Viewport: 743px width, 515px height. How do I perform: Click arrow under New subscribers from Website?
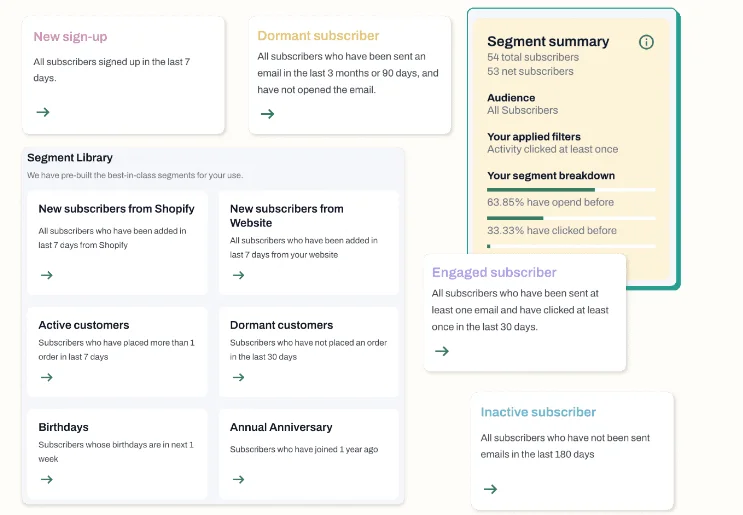pos(238,275)
